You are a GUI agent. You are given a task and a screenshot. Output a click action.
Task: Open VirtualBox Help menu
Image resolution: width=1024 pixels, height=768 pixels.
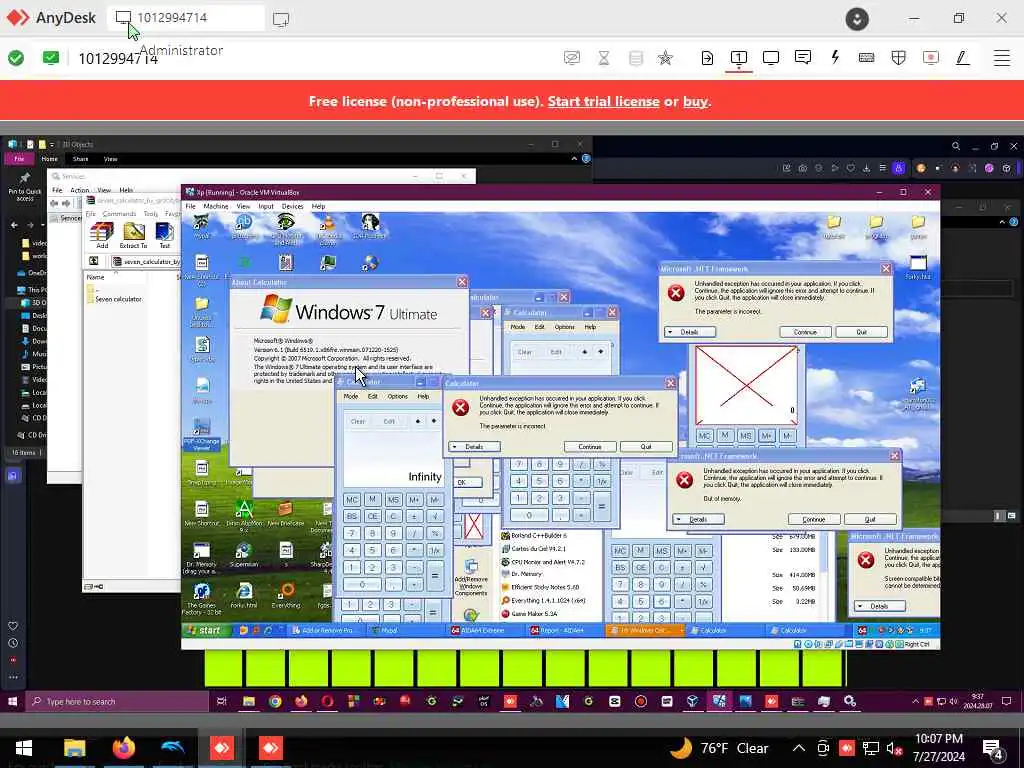click(x=318, y=206)
